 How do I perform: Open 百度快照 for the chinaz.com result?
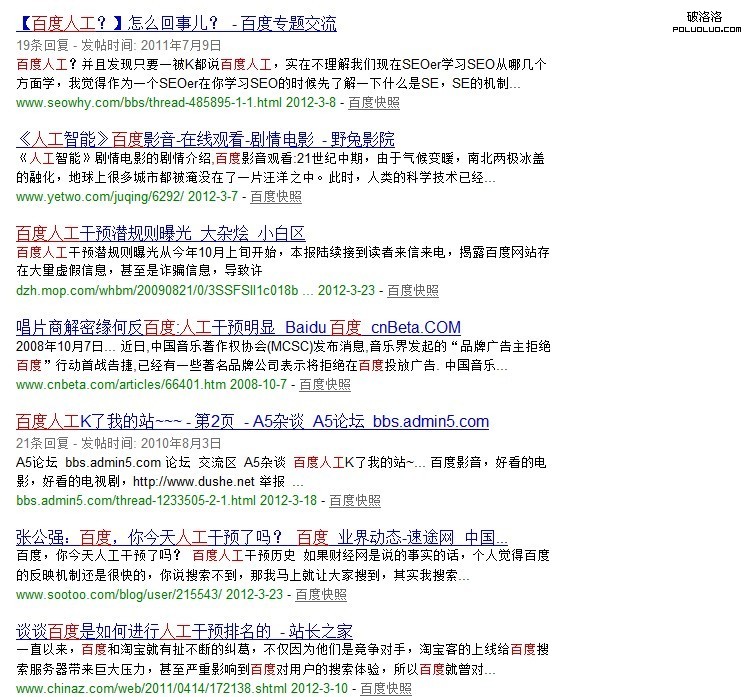385,689
